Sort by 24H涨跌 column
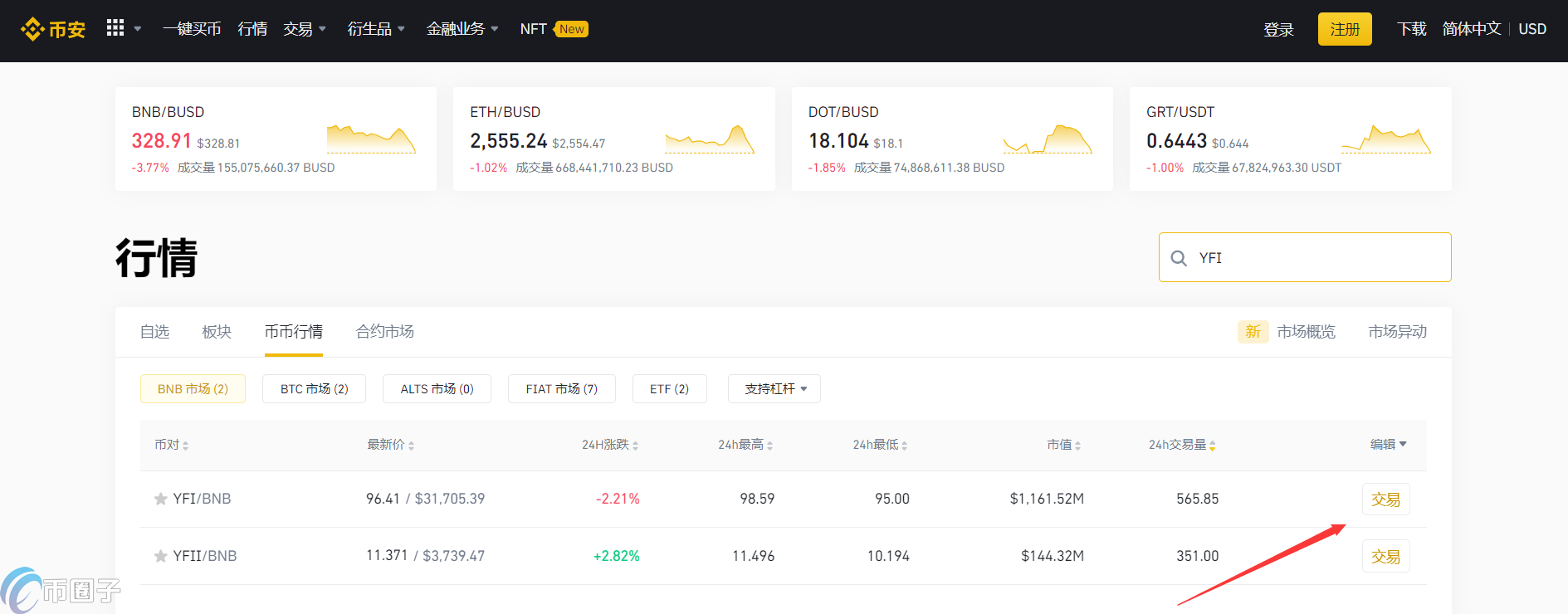Viewport: 1568px width, 614px height. click(x=610, y=445)
